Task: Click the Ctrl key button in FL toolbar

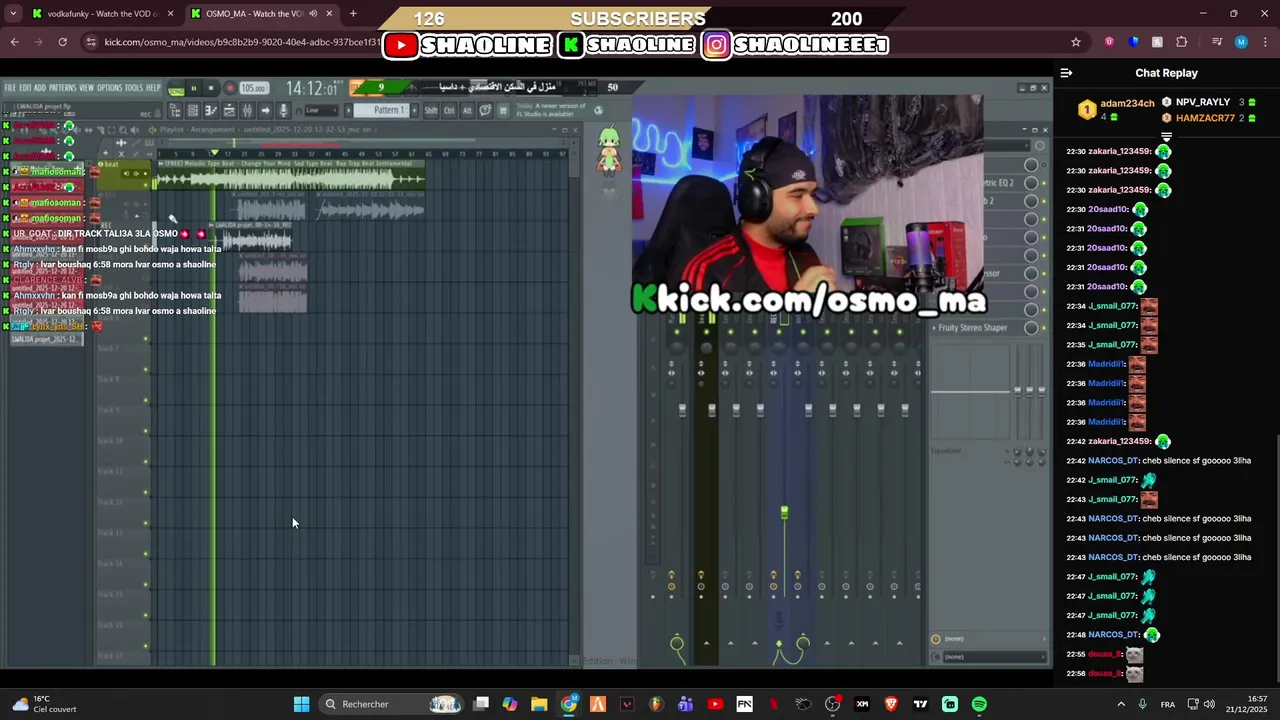Action: tap(449, 110)
